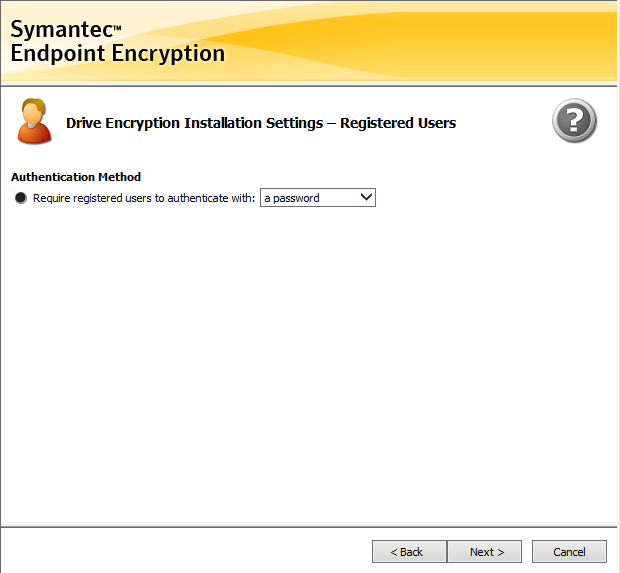Click the 'Authentication Method' section heading
620x573 pixels.
point(76,177)
